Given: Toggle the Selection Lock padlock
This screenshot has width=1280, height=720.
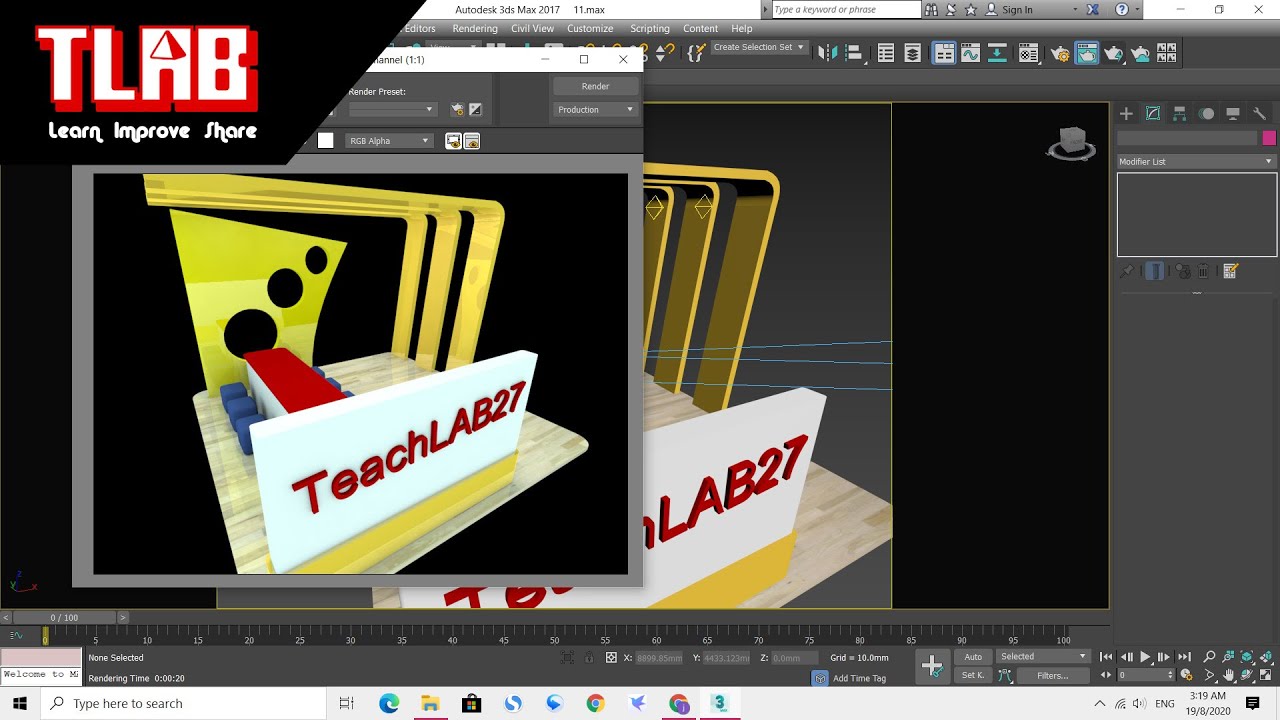Looking at the screenshot, I should point(588,658).
